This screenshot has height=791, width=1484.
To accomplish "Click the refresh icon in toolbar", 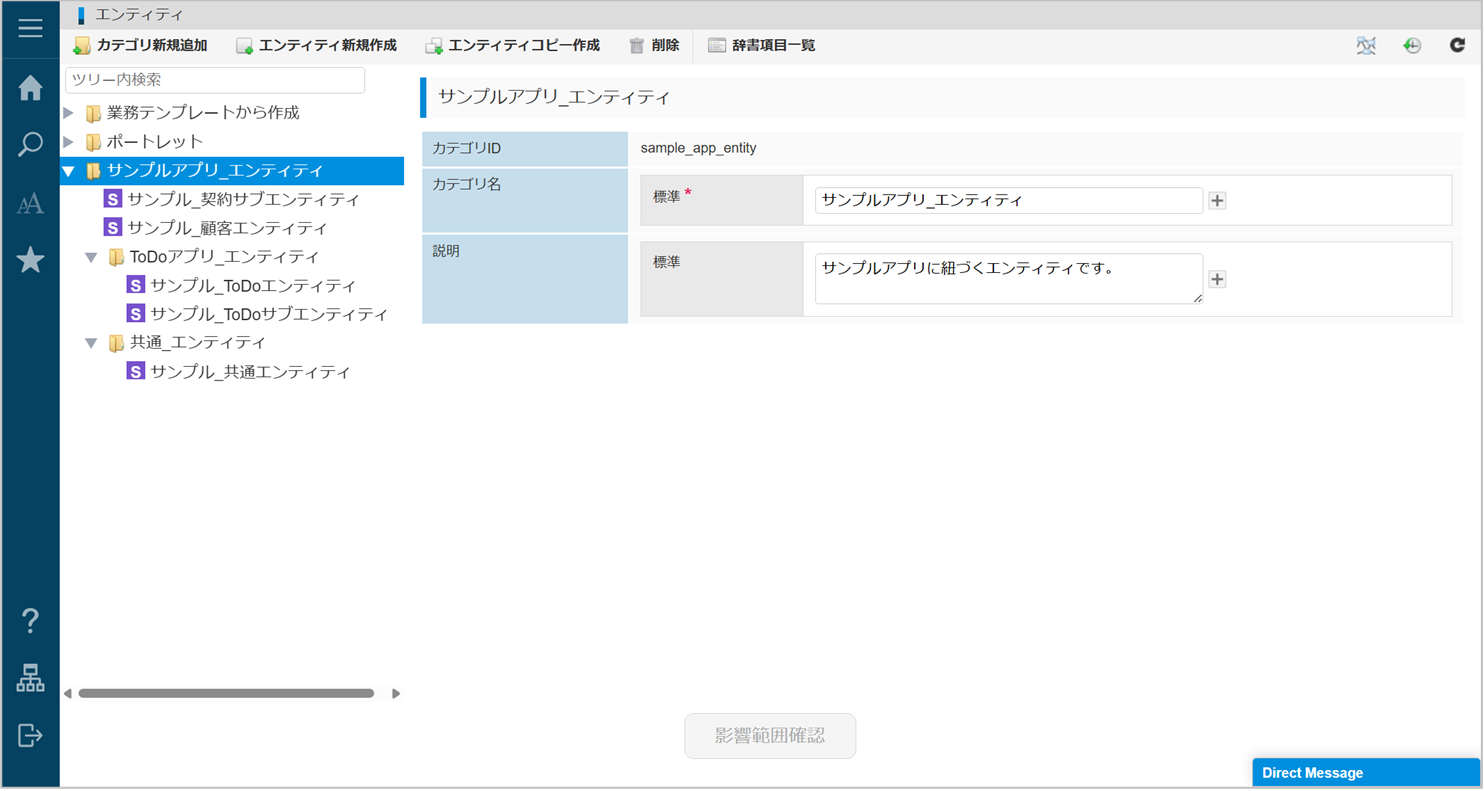I will click(x=1457, y=45).
